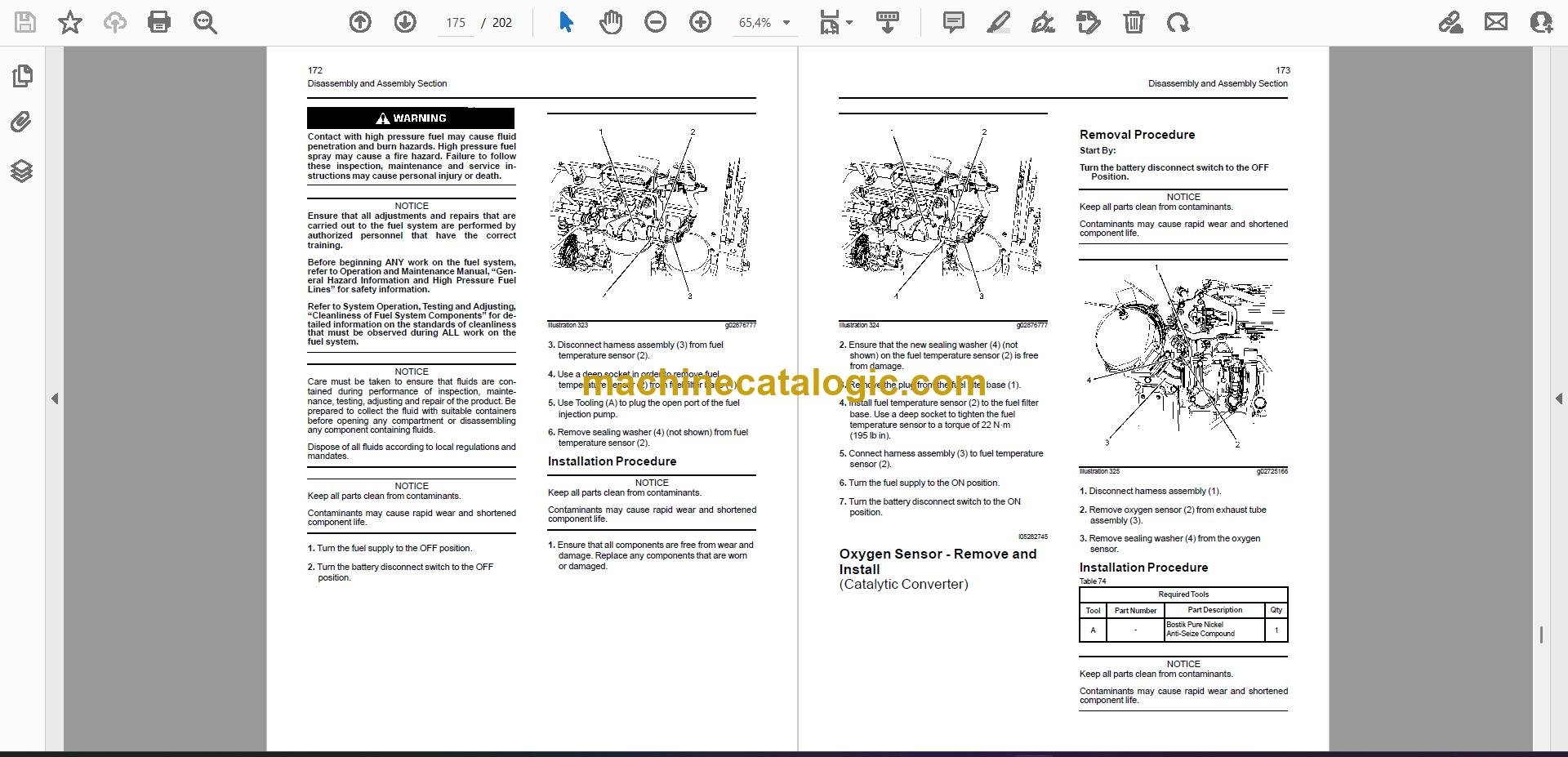Click 'Start By:' label text
The width and height of the screenshot is (1568, 757).
1098,151
